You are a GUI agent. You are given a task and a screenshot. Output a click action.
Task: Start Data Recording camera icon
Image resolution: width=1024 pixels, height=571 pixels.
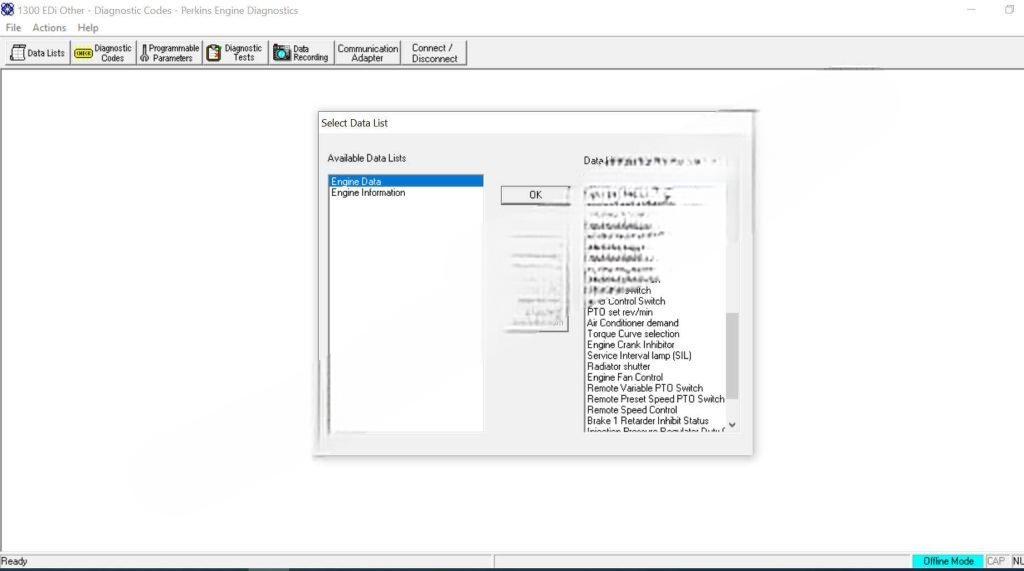(x=281, y=53)
